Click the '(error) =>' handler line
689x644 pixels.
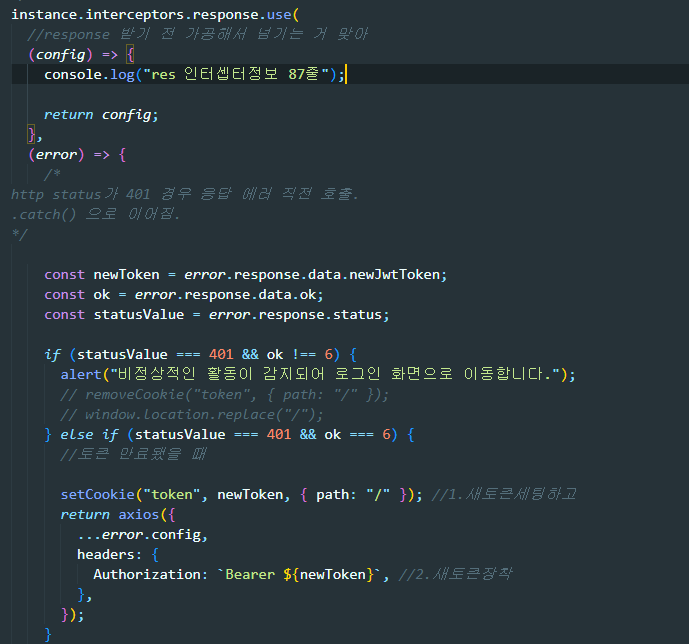pos(77,155)
